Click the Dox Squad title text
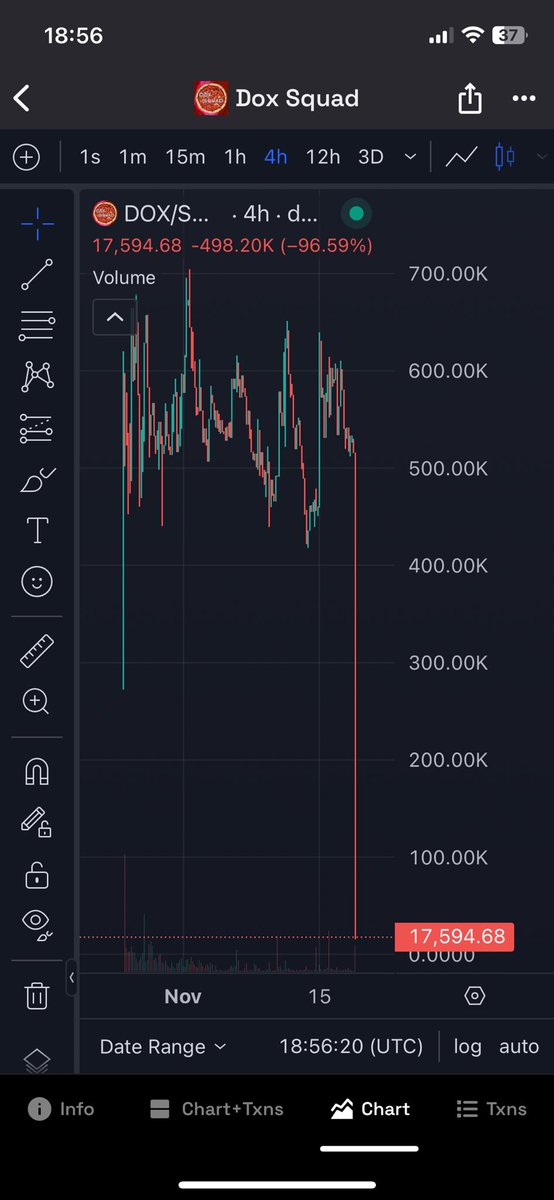The image size is (554, 1200). tap(297, 98)
